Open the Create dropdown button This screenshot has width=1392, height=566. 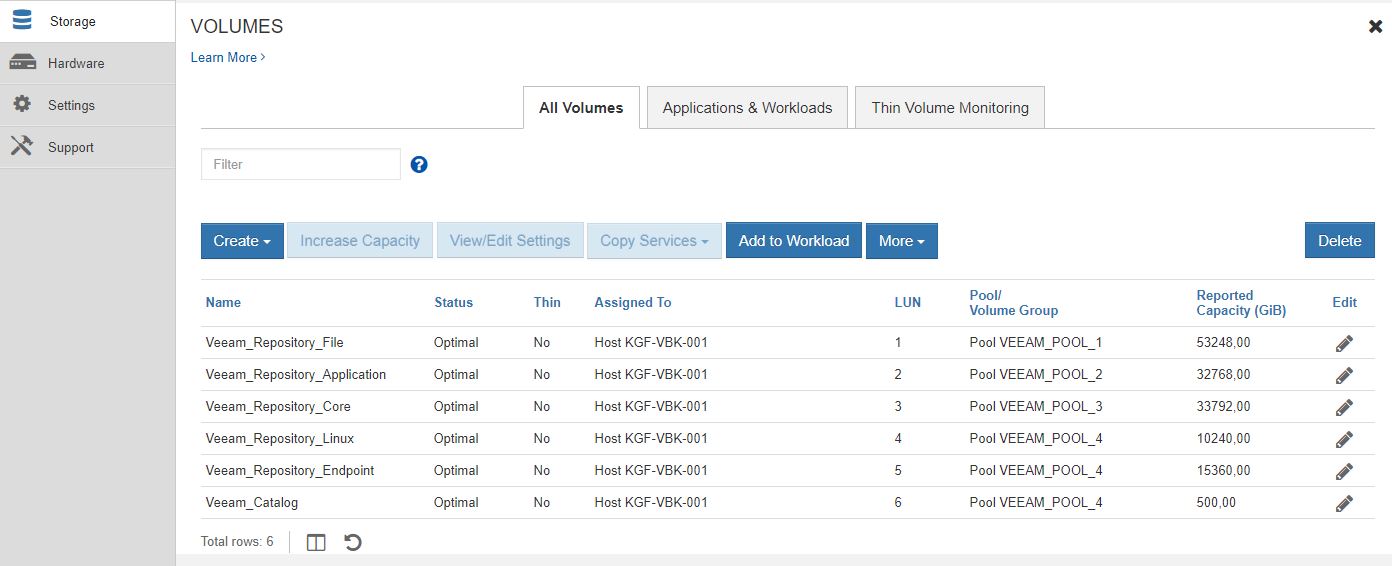[x=242, y=241]
